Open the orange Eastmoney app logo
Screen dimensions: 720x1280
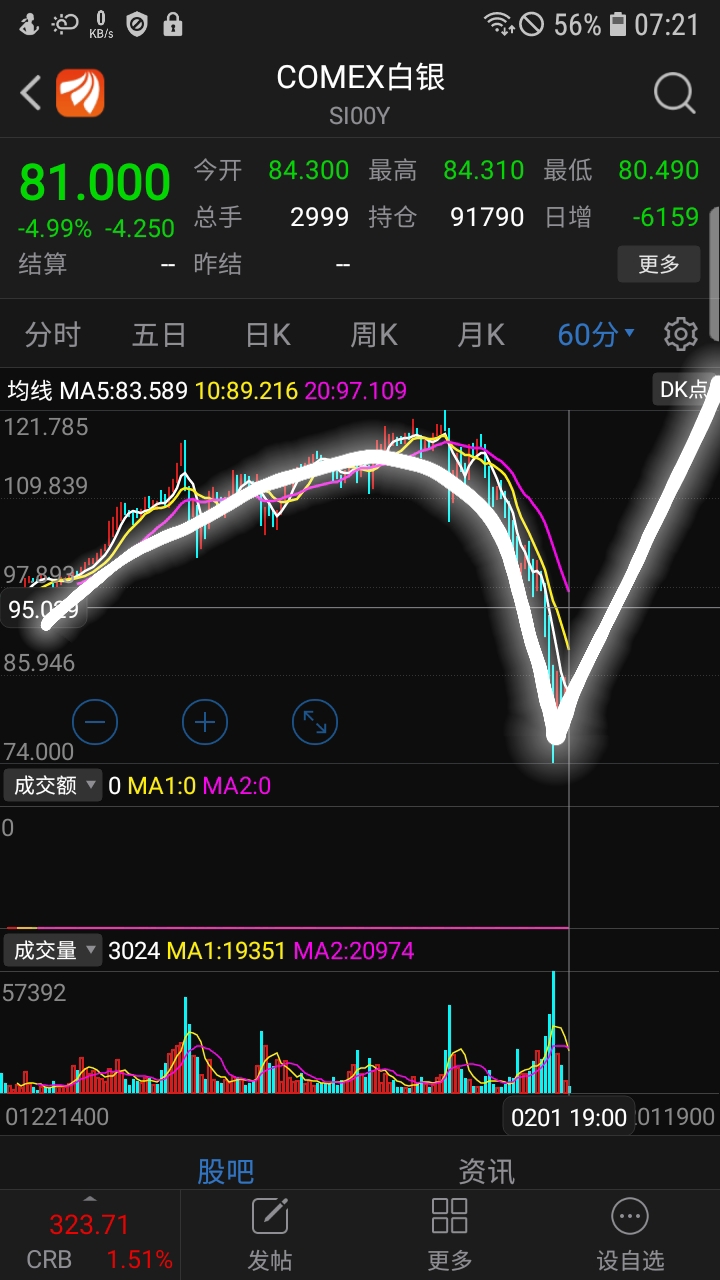point(80,94)
